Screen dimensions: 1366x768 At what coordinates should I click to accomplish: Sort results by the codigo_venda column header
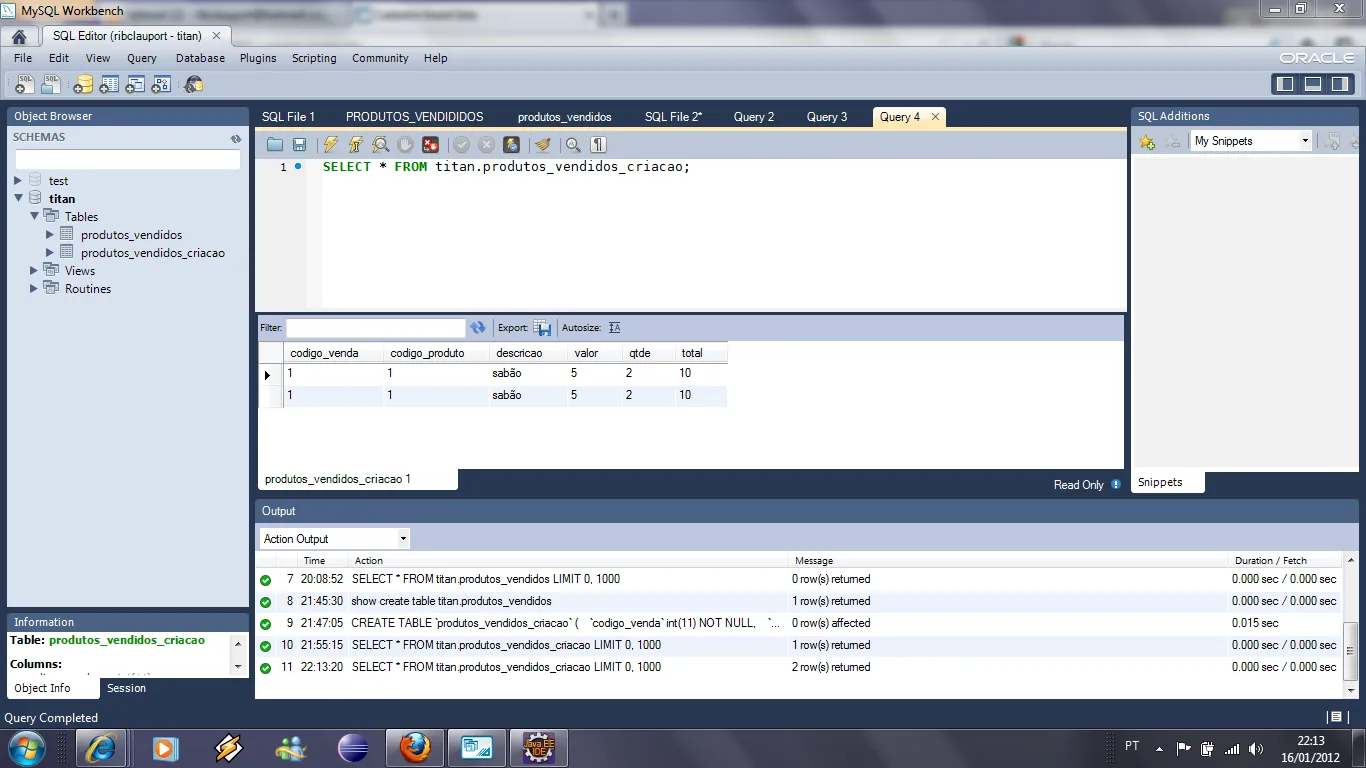click(x=335, y=353)
